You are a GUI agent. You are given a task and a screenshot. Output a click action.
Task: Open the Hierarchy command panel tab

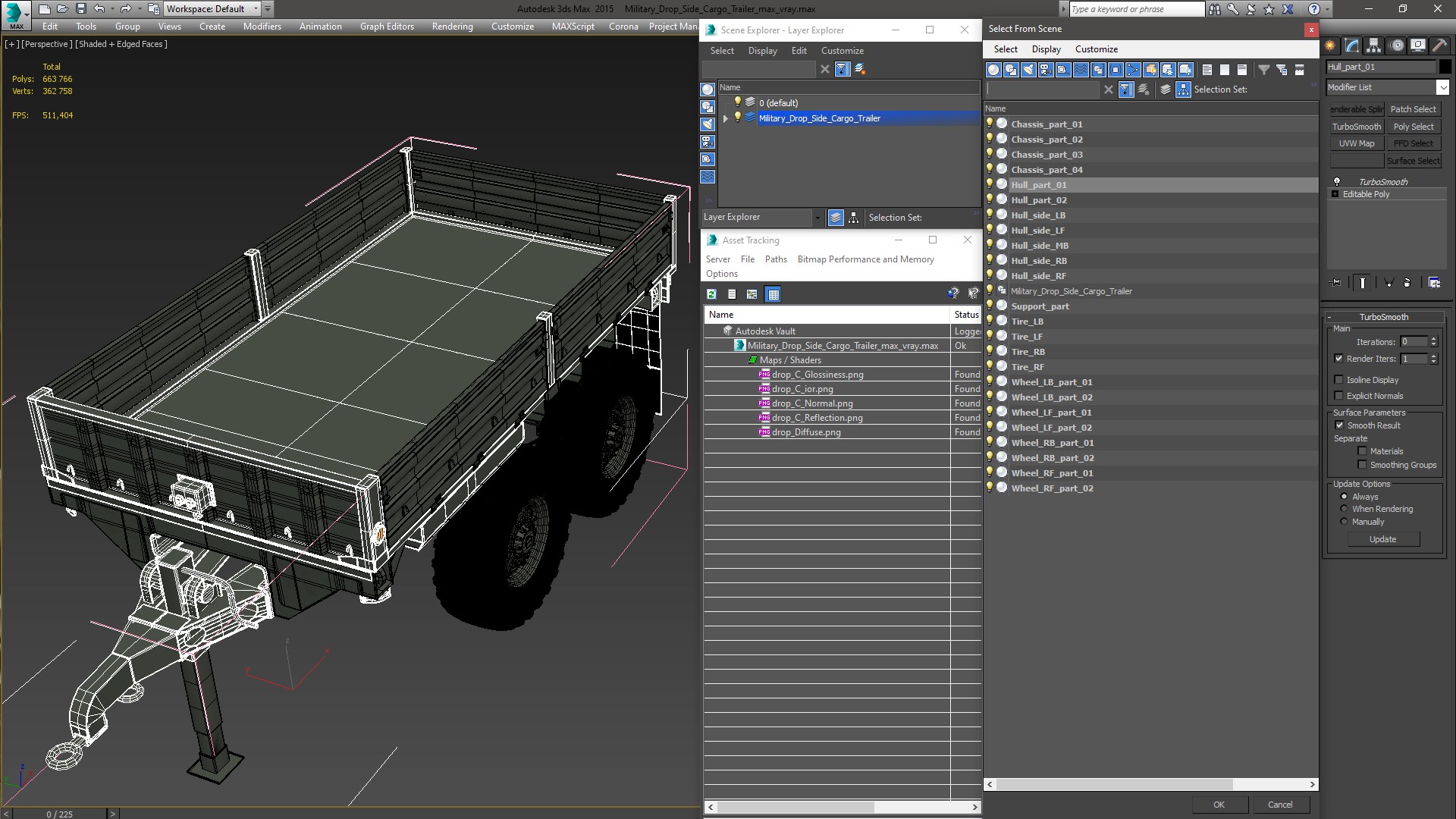point(1373,45)
